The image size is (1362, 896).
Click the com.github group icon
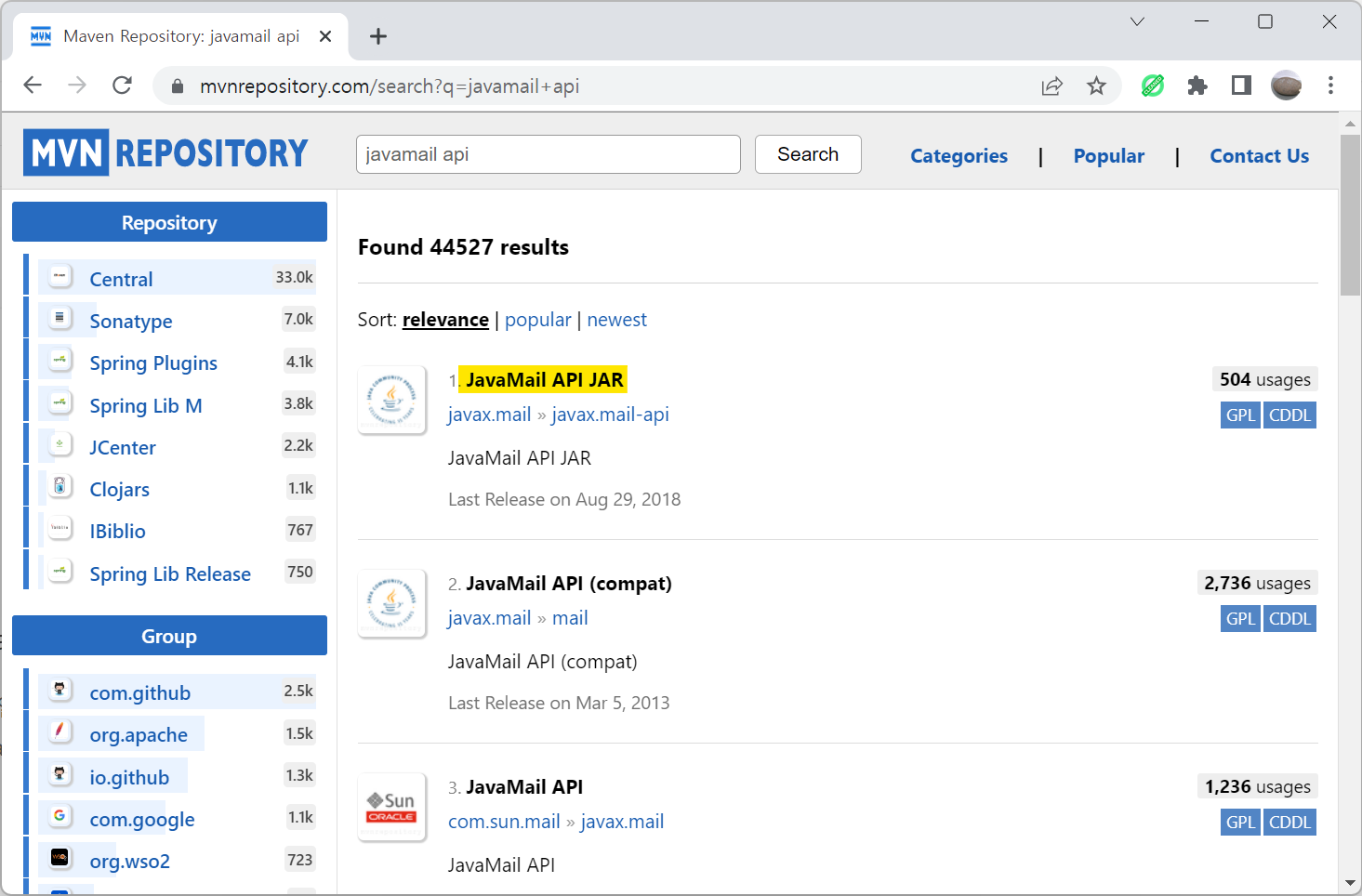pyautogui.click(x=60, y=690)
